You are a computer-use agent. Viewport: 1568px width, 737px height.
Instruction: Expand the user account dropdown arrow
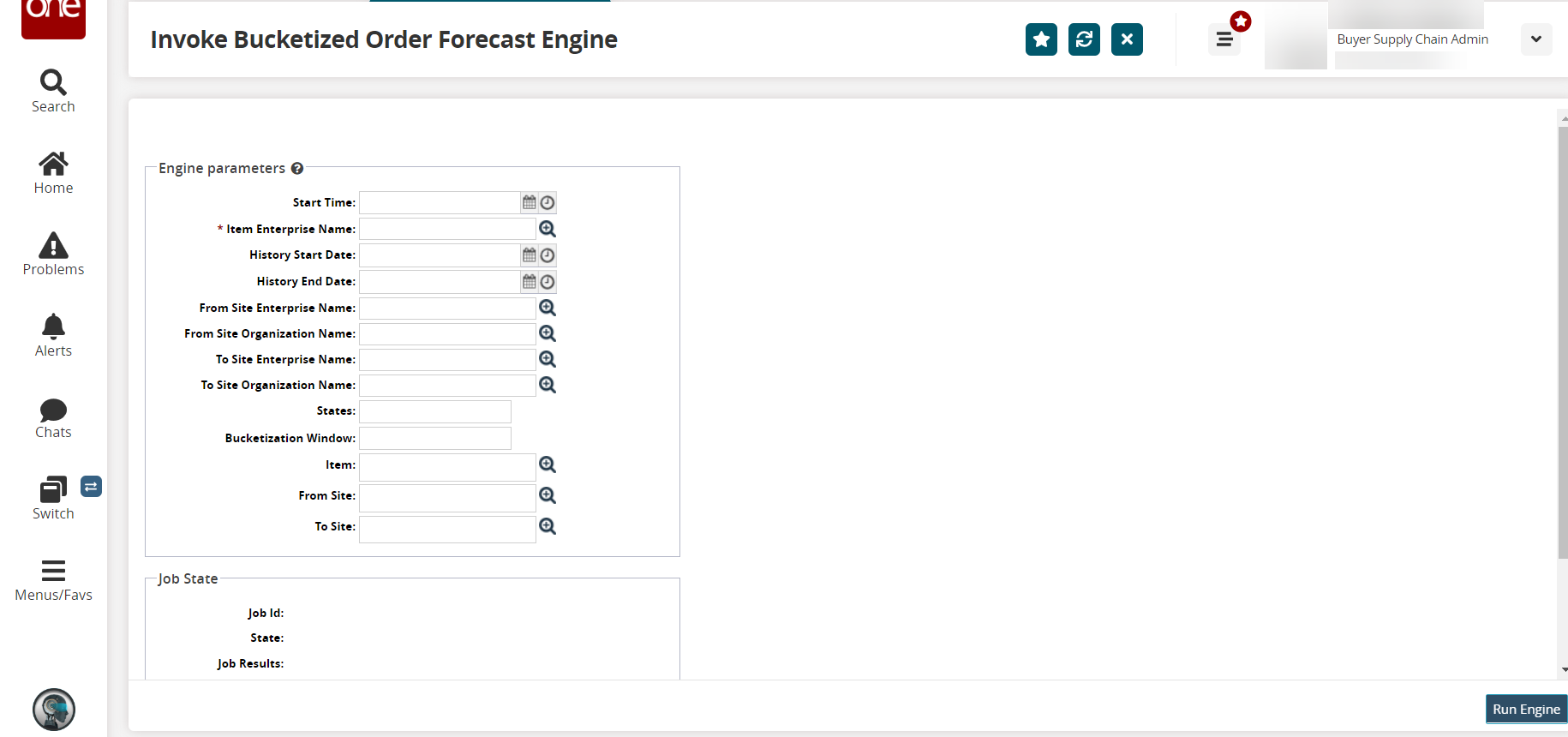[x=1535, y=39]
